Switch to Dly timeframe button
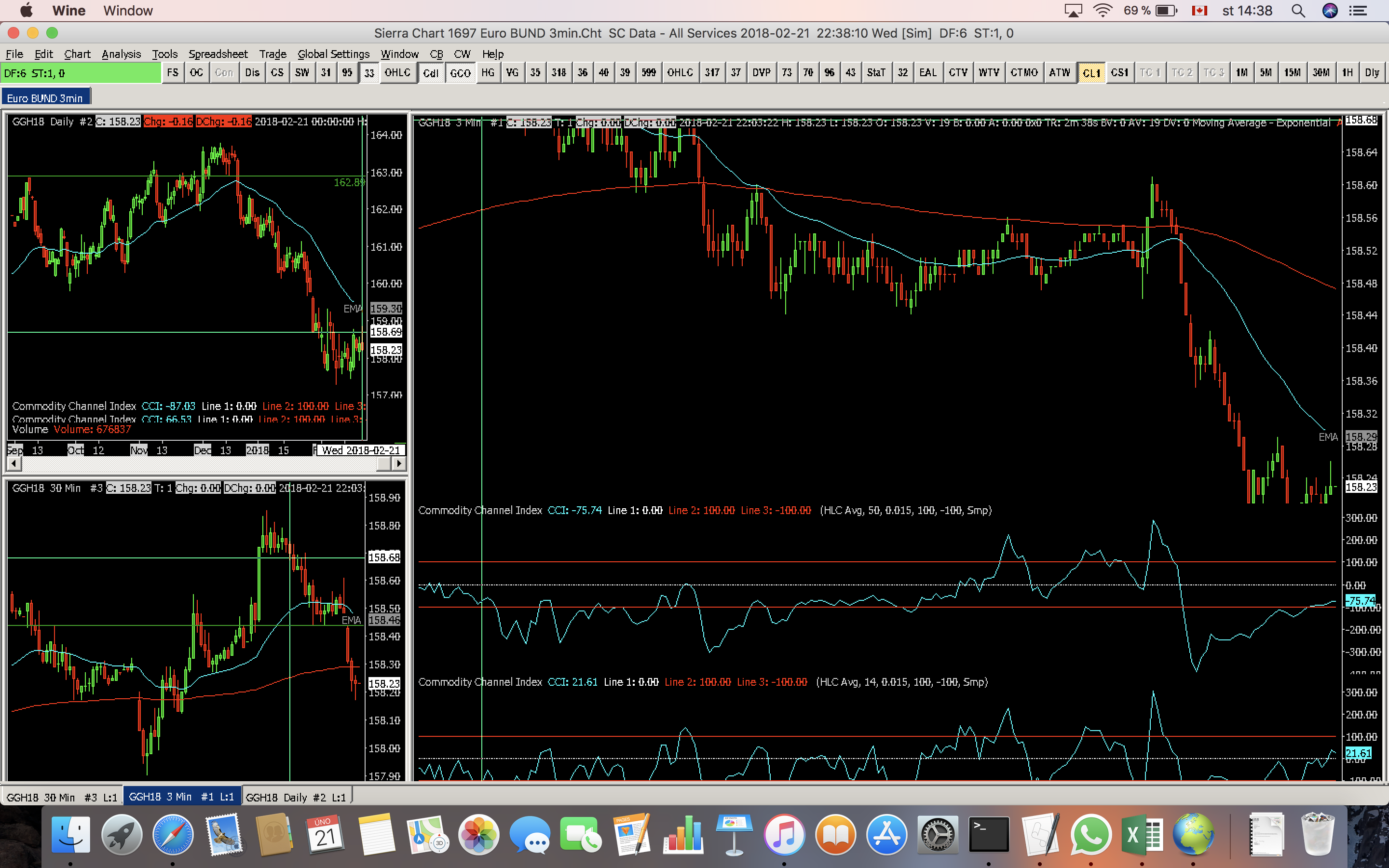 pos(1371,73)
